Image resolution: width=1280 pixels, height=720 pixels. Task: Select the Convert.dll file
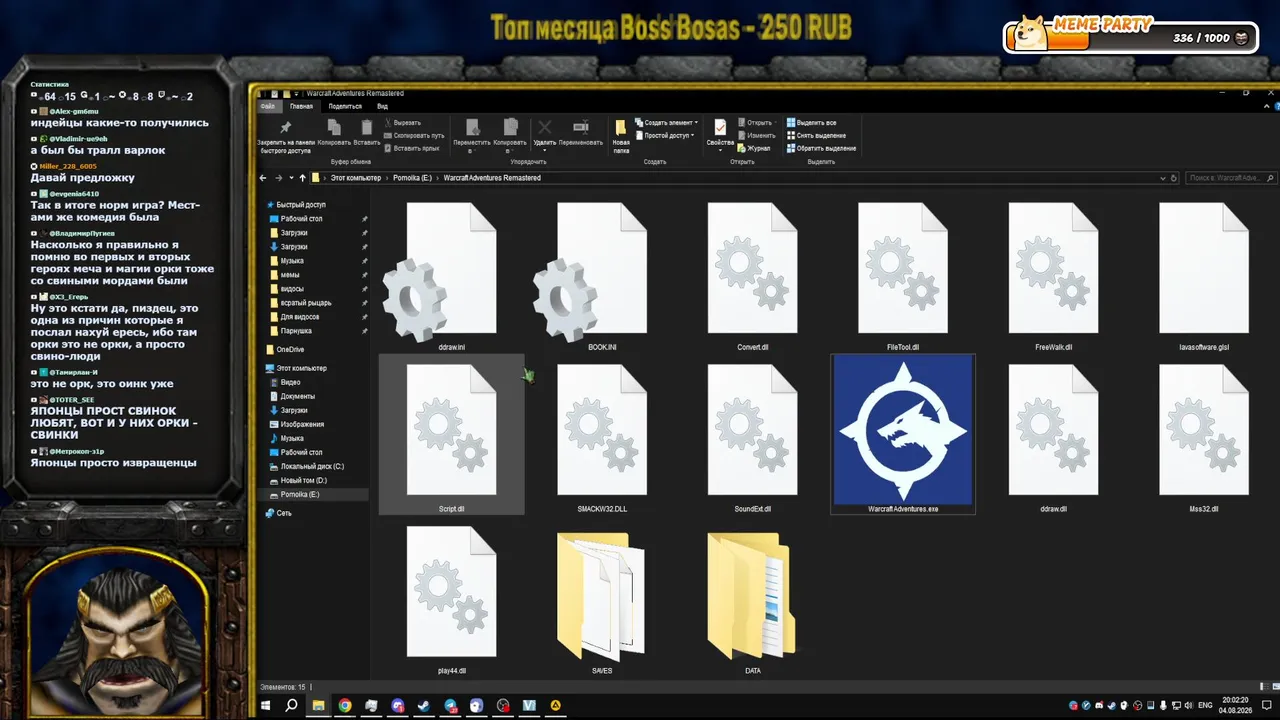752,278
